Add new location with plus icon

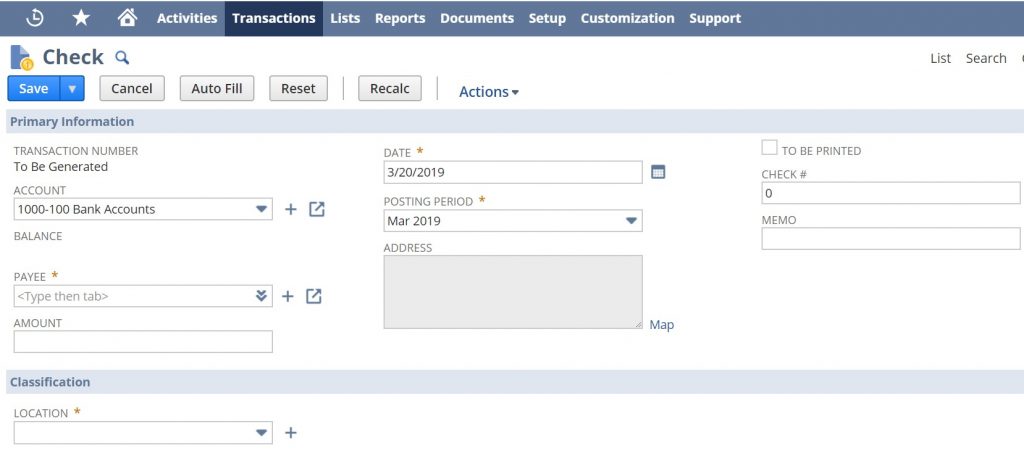click(291, 433)
